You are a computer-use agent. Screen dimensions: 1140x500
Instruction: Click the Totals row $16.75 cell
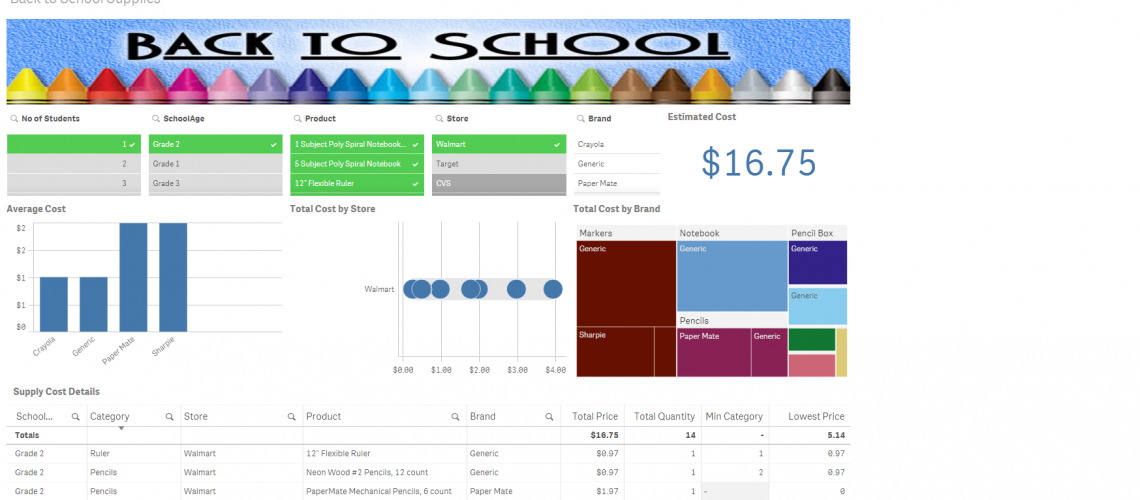point(593,435)
